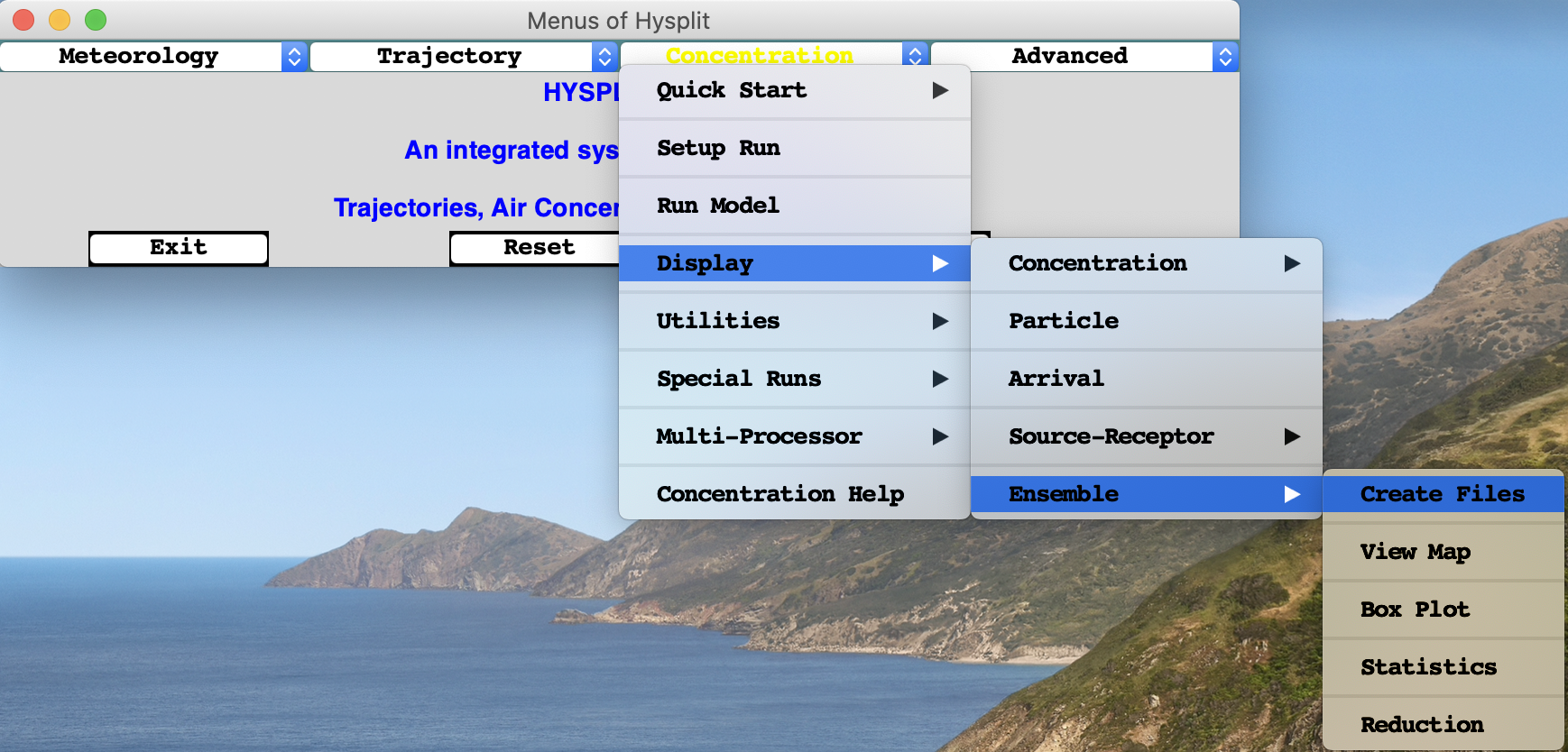
Task: Click the Exit button
Action: pos(179,248)
